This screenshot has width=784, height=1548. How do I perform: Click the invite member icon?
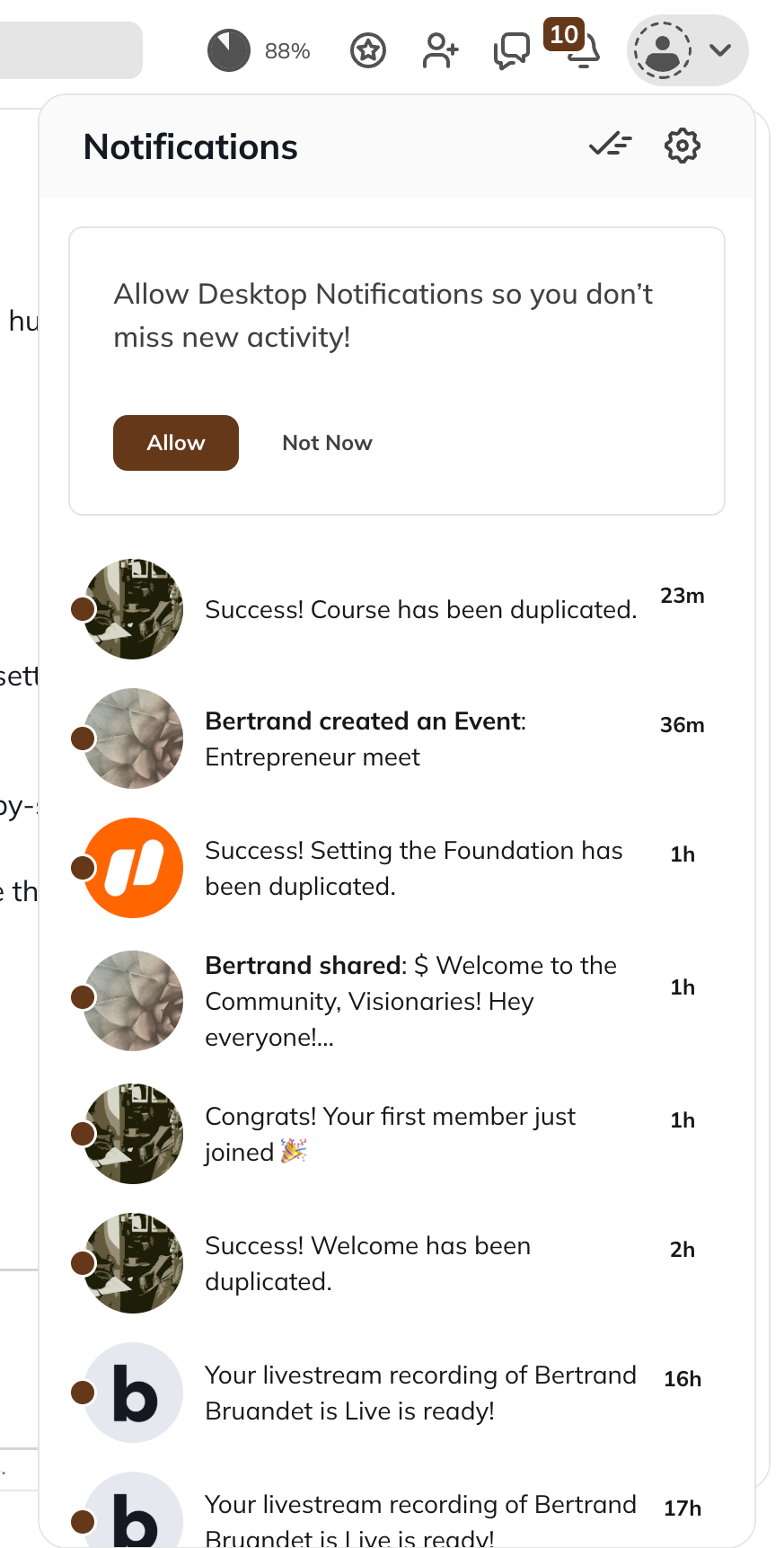[440, 50]
